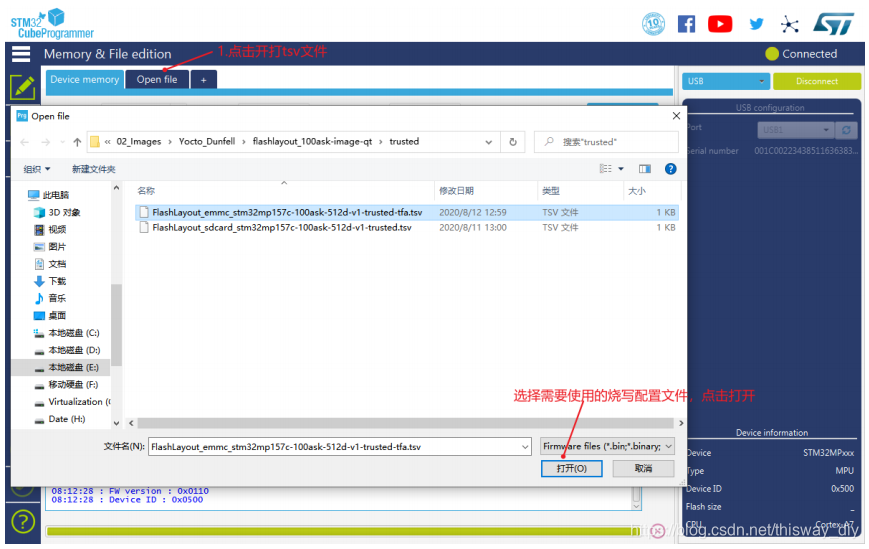The image size is (869, 549).
Task: Select 移动硬盘 (F:) drive
Action: [67, 384]
